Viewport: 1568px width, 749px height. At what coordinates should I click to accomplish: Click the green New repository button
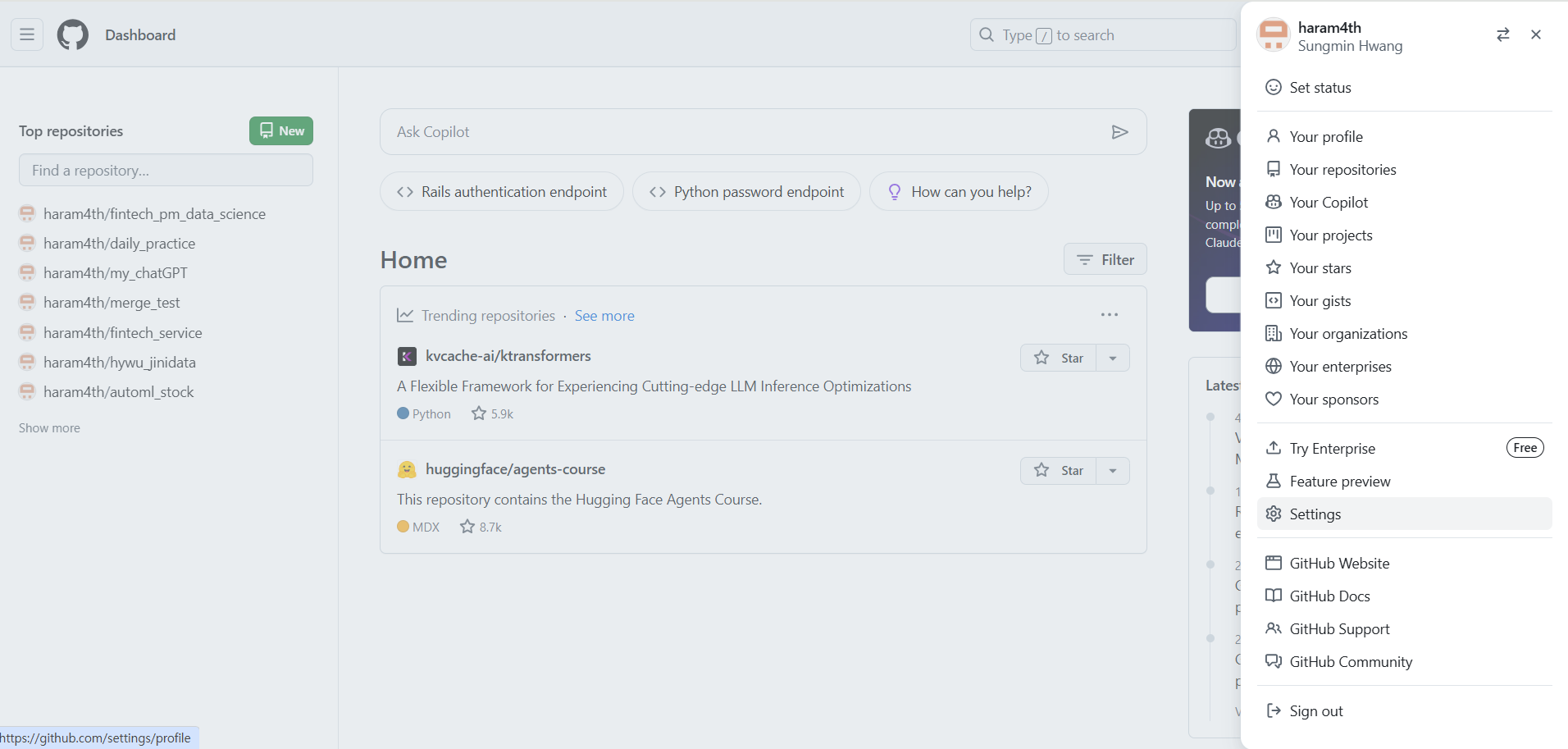pos(281,130)
